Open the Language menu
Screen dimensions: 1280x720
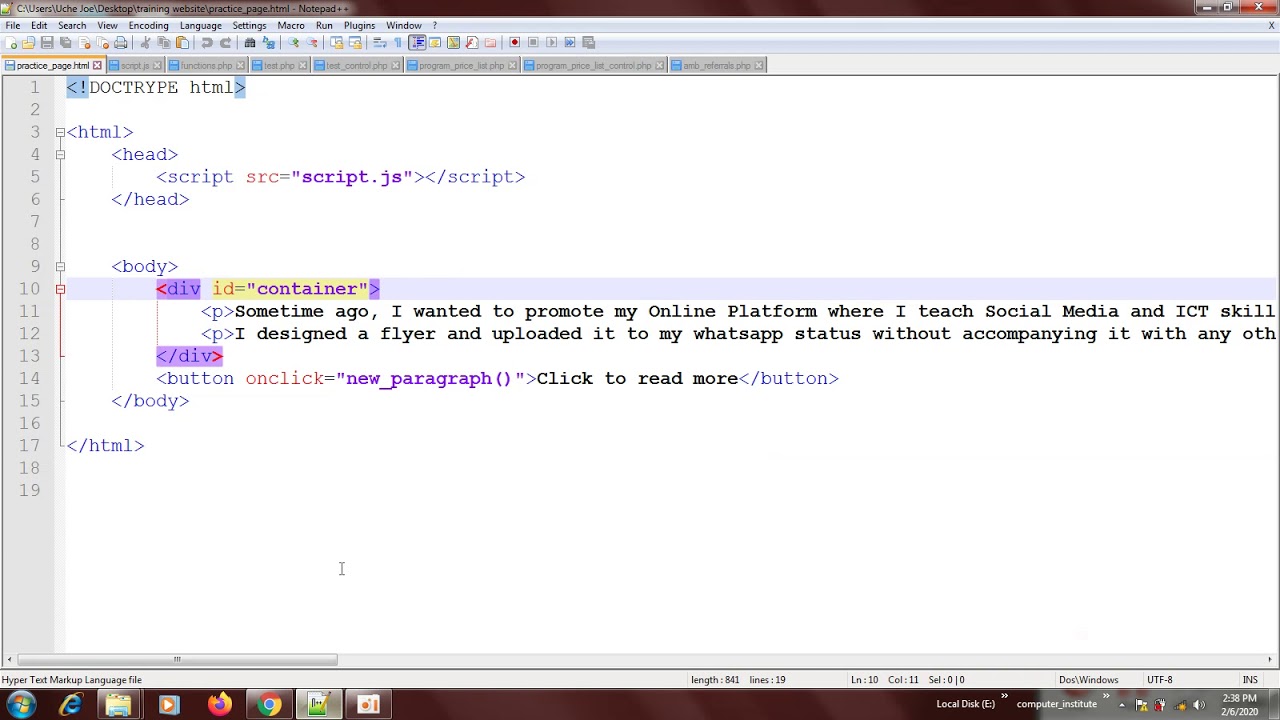200,25
